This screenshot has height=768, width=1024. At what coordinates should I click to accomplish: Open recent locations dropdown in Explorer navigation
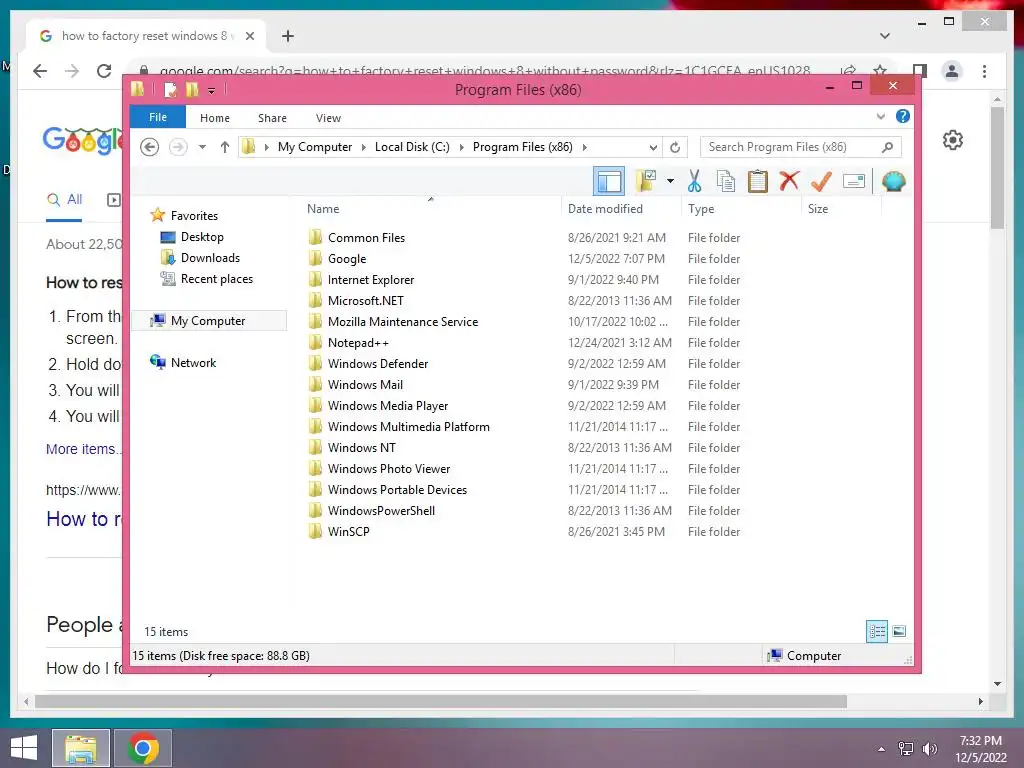point(202,147)
